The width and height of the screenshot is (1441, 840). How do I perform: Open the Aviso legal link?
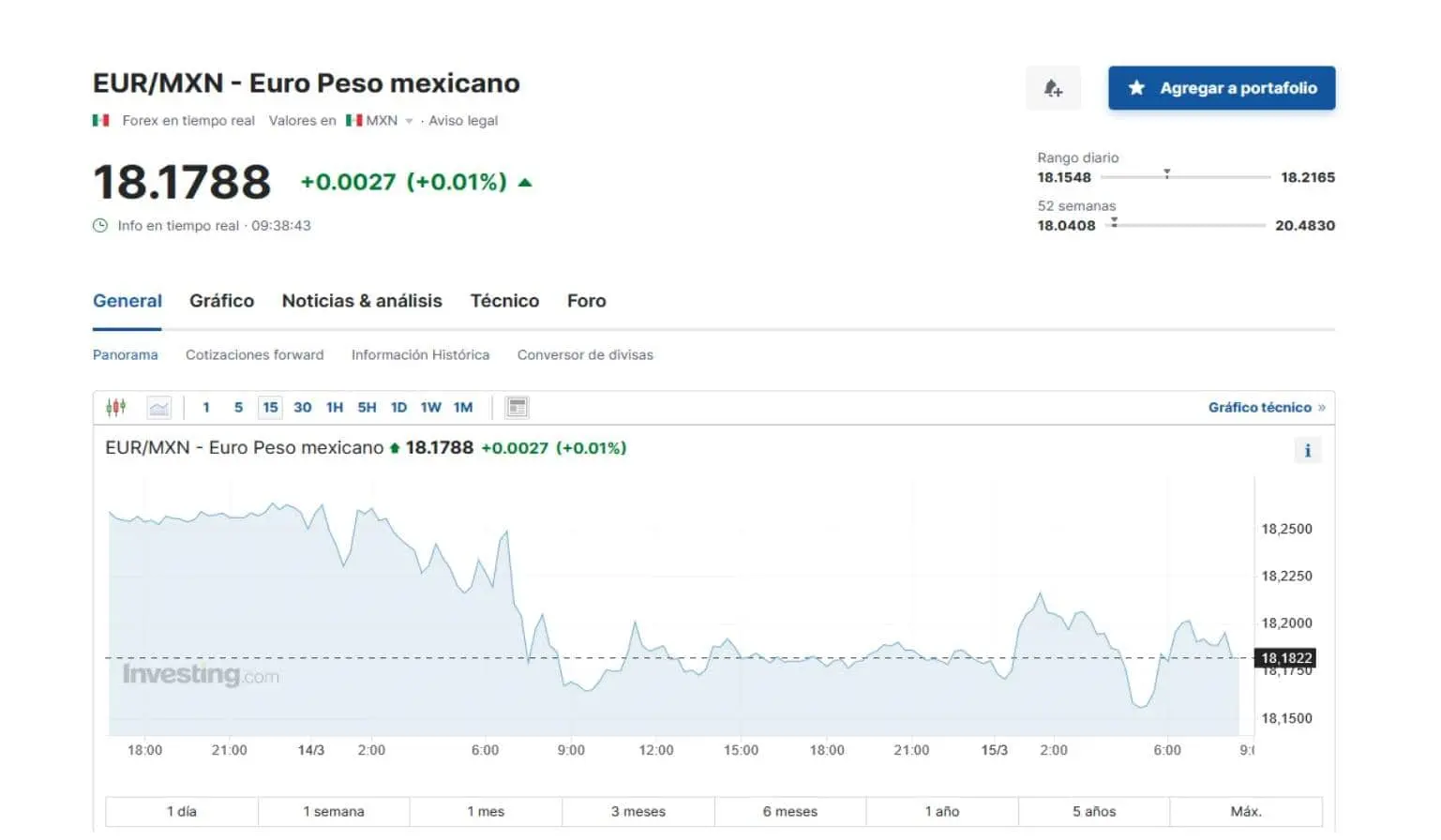click(463, 121)
